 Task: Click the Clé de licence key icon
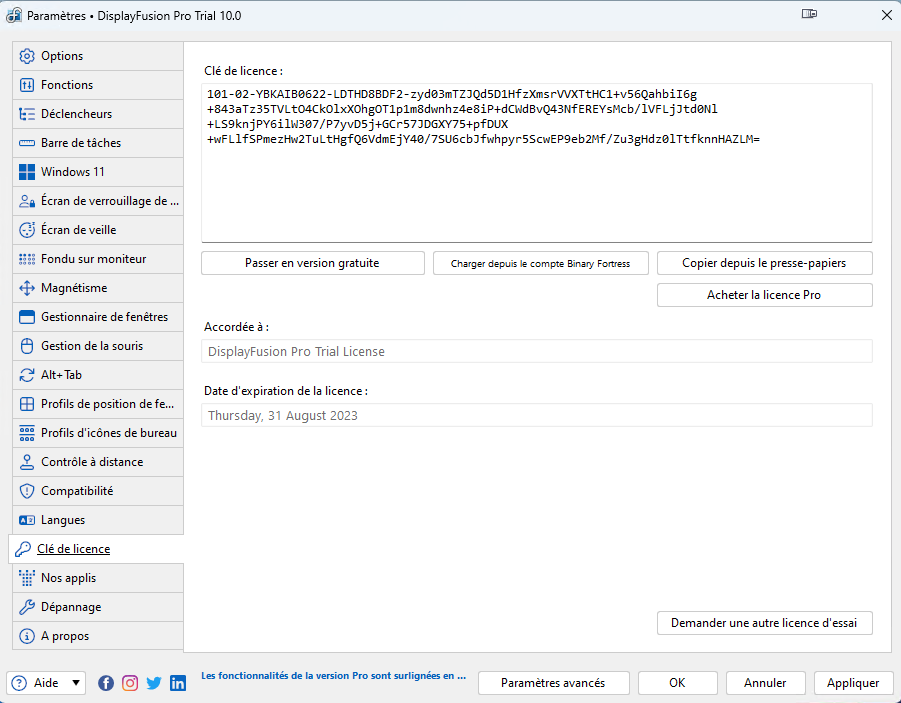coord(23,550)
